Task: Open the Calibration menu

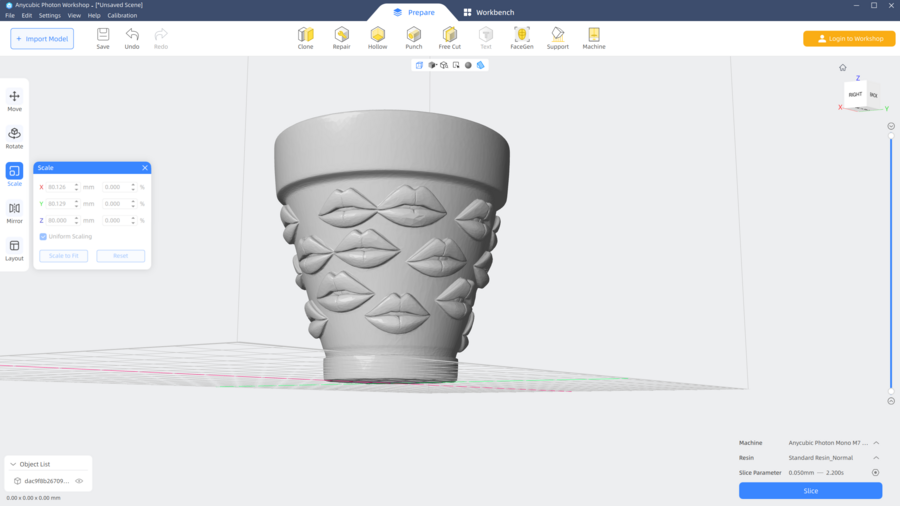Action: coord(122,16)
